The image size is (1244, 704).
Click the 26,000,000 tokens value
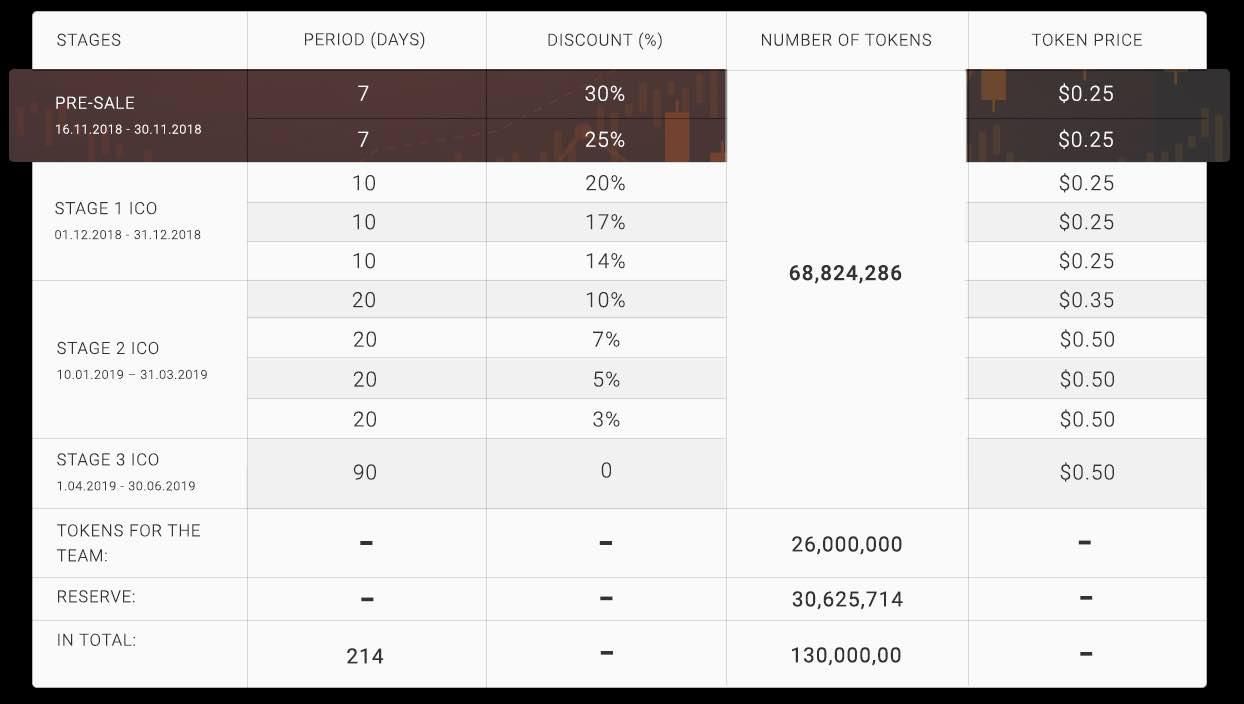pyautogui.click(x=847, y=545)
